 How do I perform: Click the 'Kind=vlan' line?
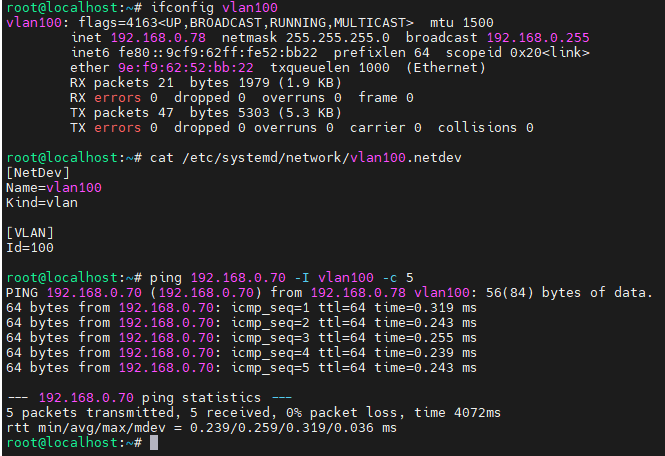pyautogui.click(x=42, y=203)
